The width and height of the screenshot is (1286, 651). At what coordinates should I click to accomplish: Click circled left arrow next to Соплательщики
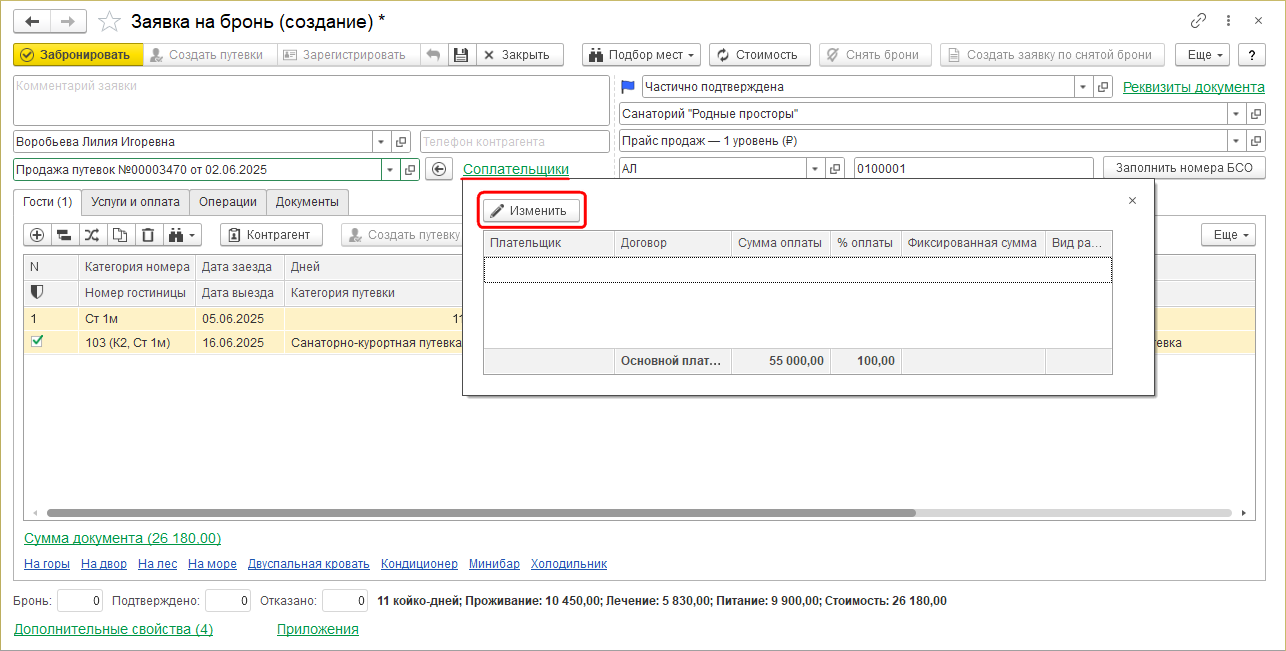tap(440, 169)
